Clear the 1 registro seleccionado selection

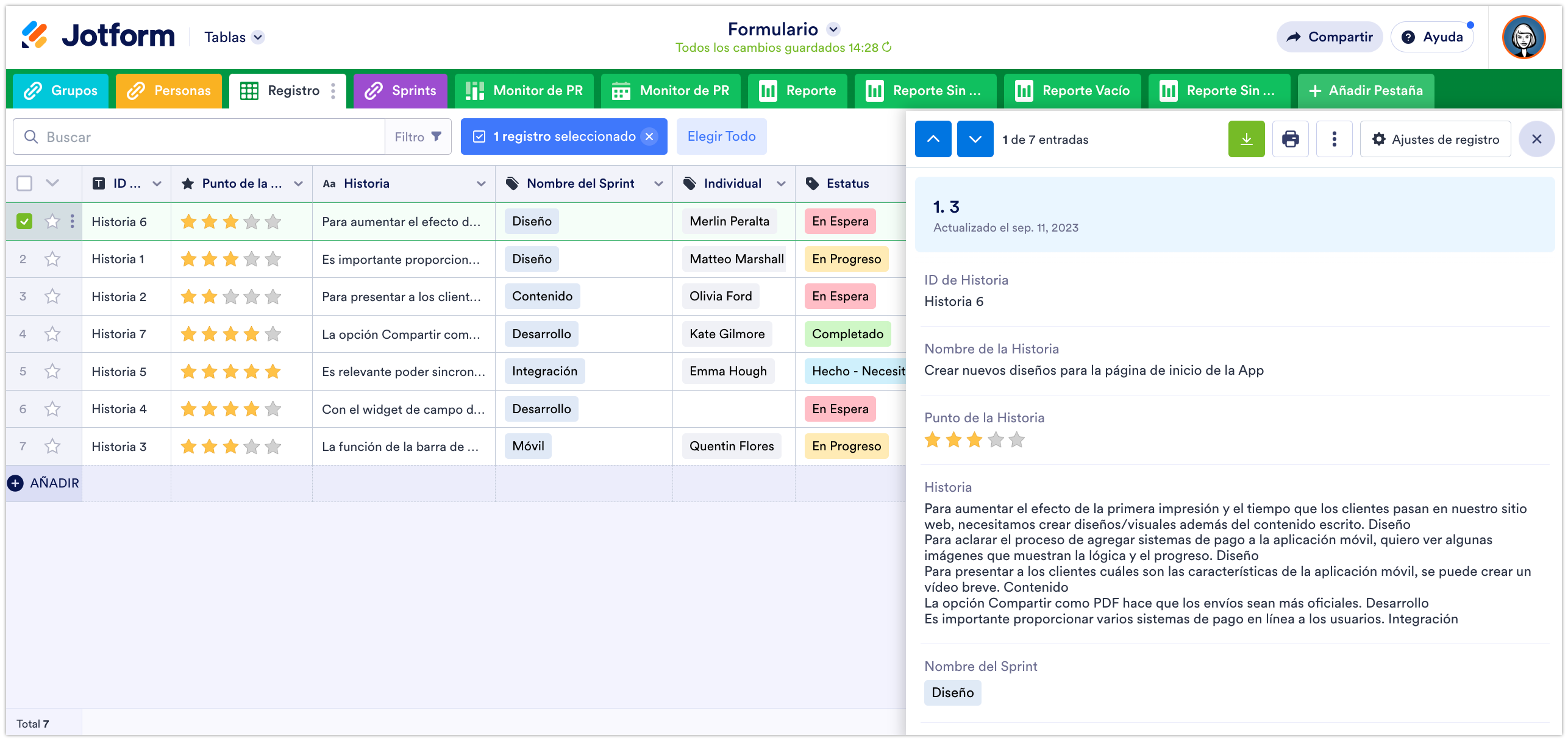click(650, 136)
